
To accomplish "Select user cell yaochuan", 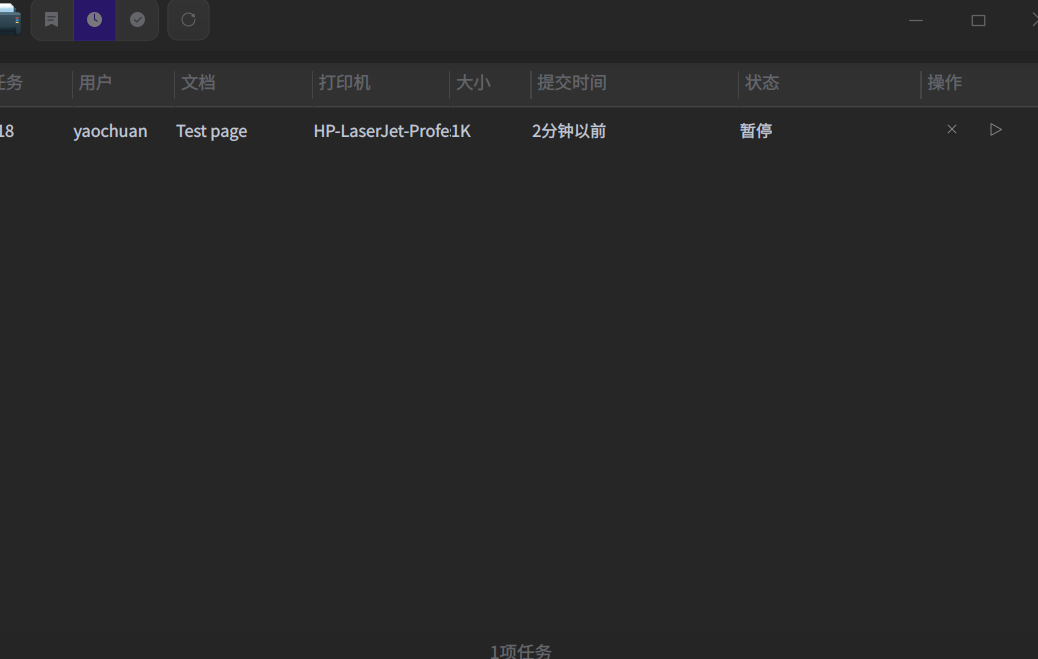I will click(111, 131).
